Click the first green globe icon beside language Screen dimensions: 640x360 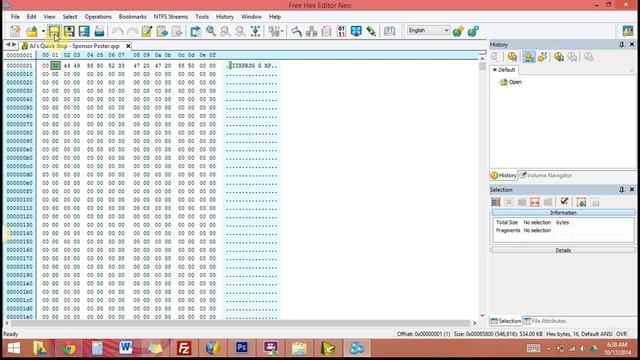coord(458,31)
